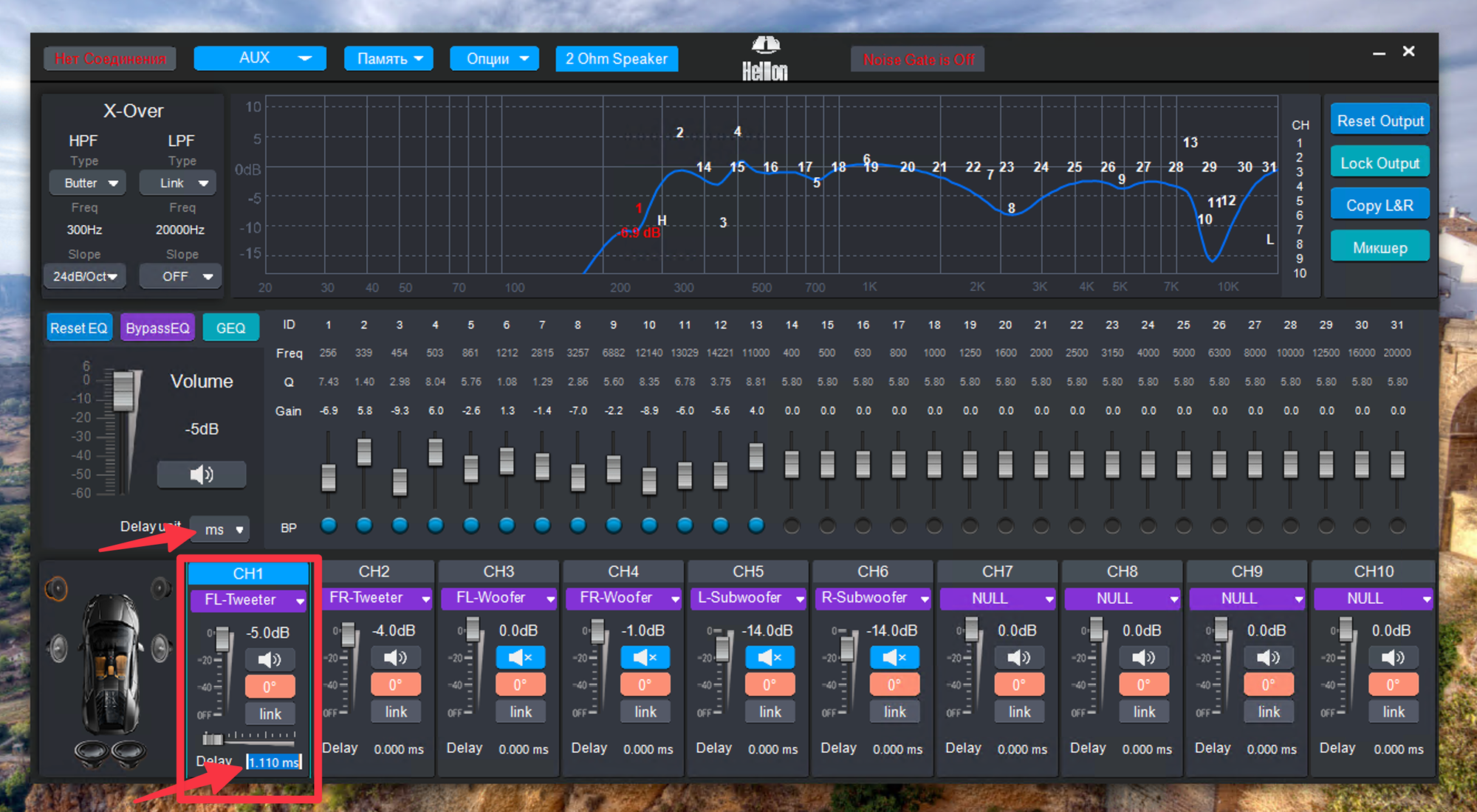Open the AUX input source dropdown

pos(259,58)
